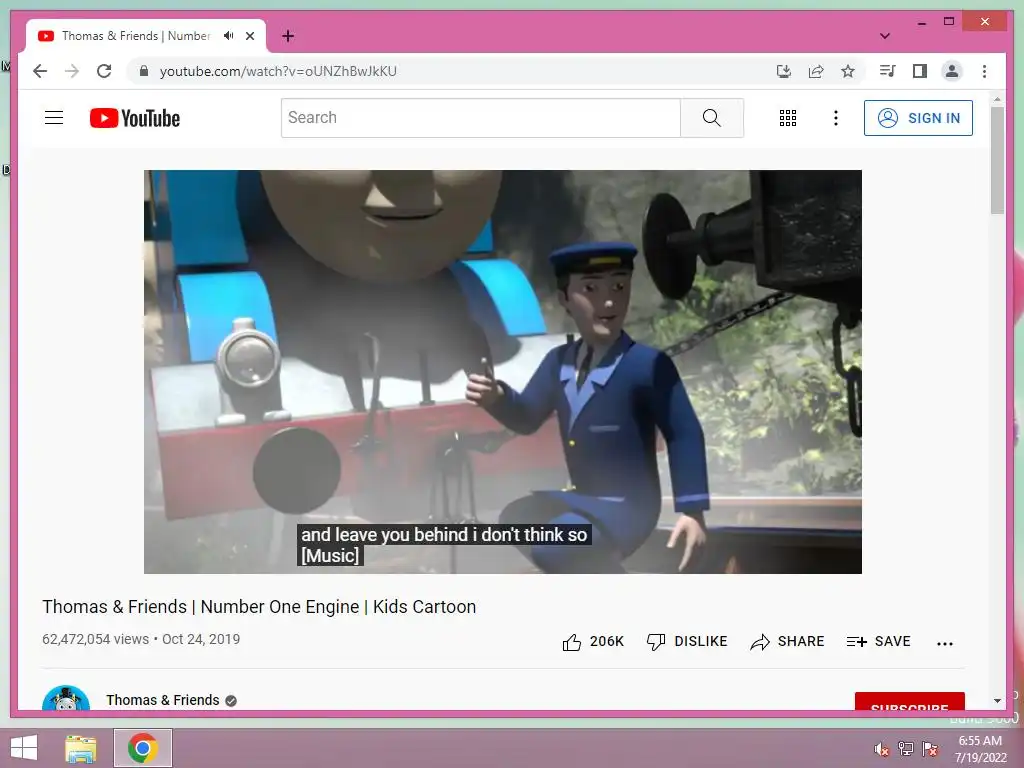1024x768 pixels.
Task: Open the Windows Start menu
Action: point(24,748)
